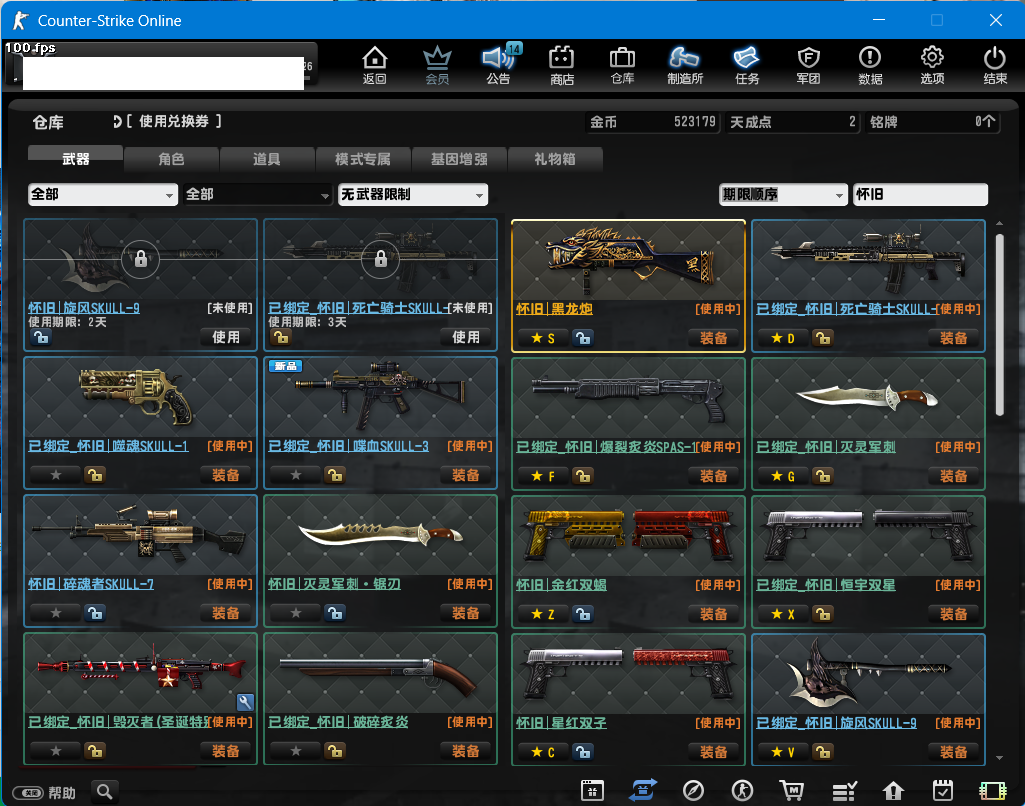Image resolution: width=1025 pixels, height=806 pixels.
Task: Toggle lock icon on 黑龙炮 card
Action: (x=583, y=338)
